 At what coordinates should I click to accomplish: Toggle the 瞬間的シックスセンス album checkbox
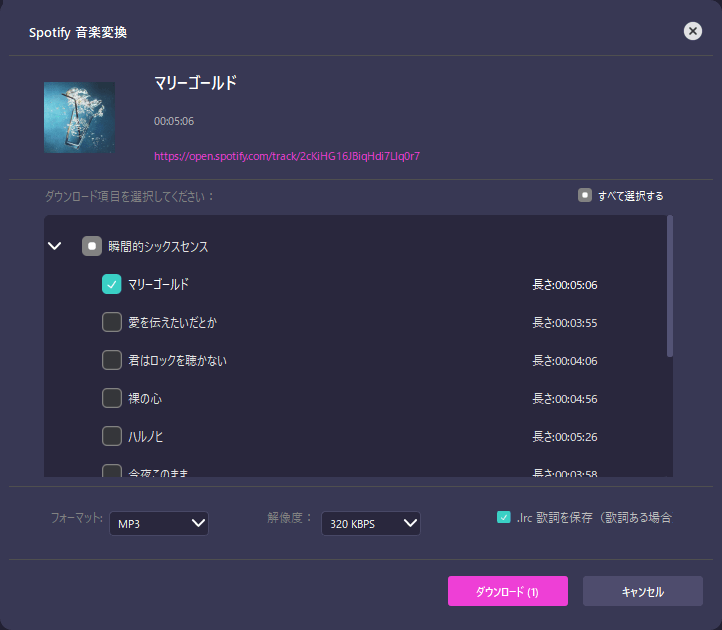tap(92, 246)
